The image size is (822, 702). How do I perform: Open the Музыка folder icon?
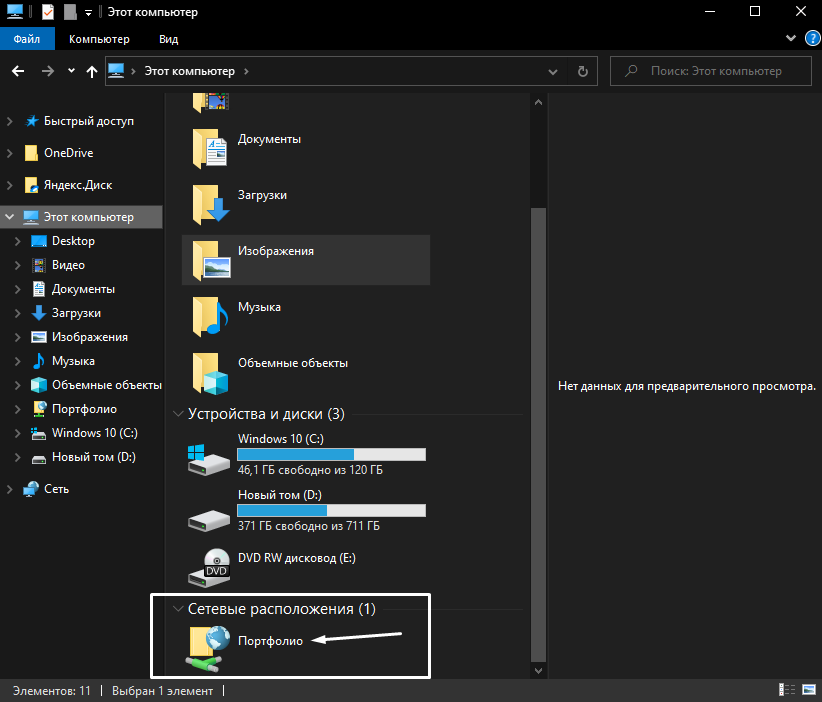click(211, 315)
